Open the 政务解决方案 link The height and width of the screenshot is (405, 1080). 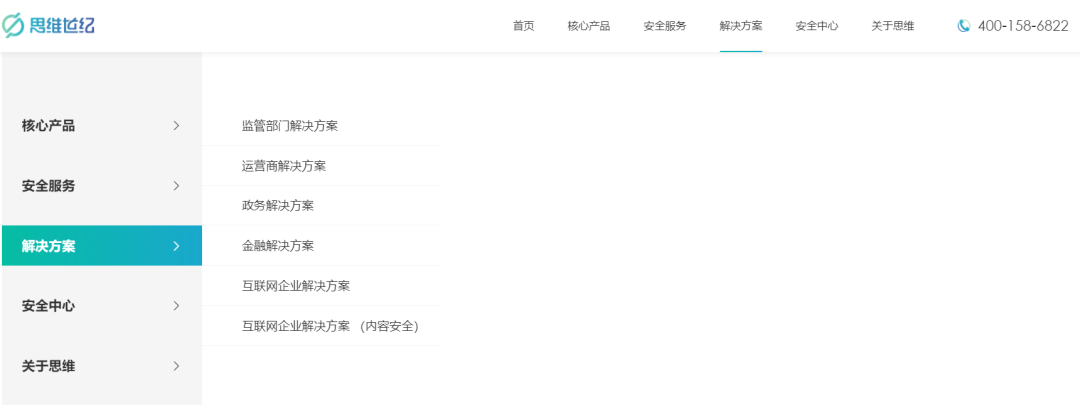(278, 205)
